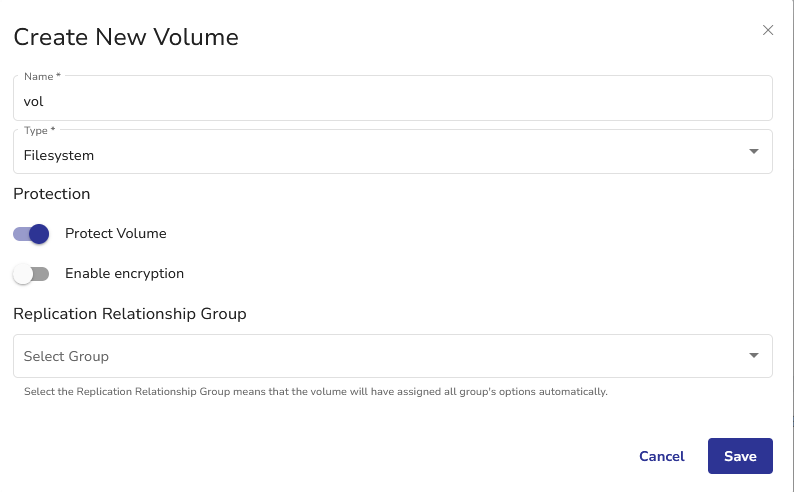Open the Type dropdown arrow
The height and width of the screenshot is (492, 794).
[753, 151]
